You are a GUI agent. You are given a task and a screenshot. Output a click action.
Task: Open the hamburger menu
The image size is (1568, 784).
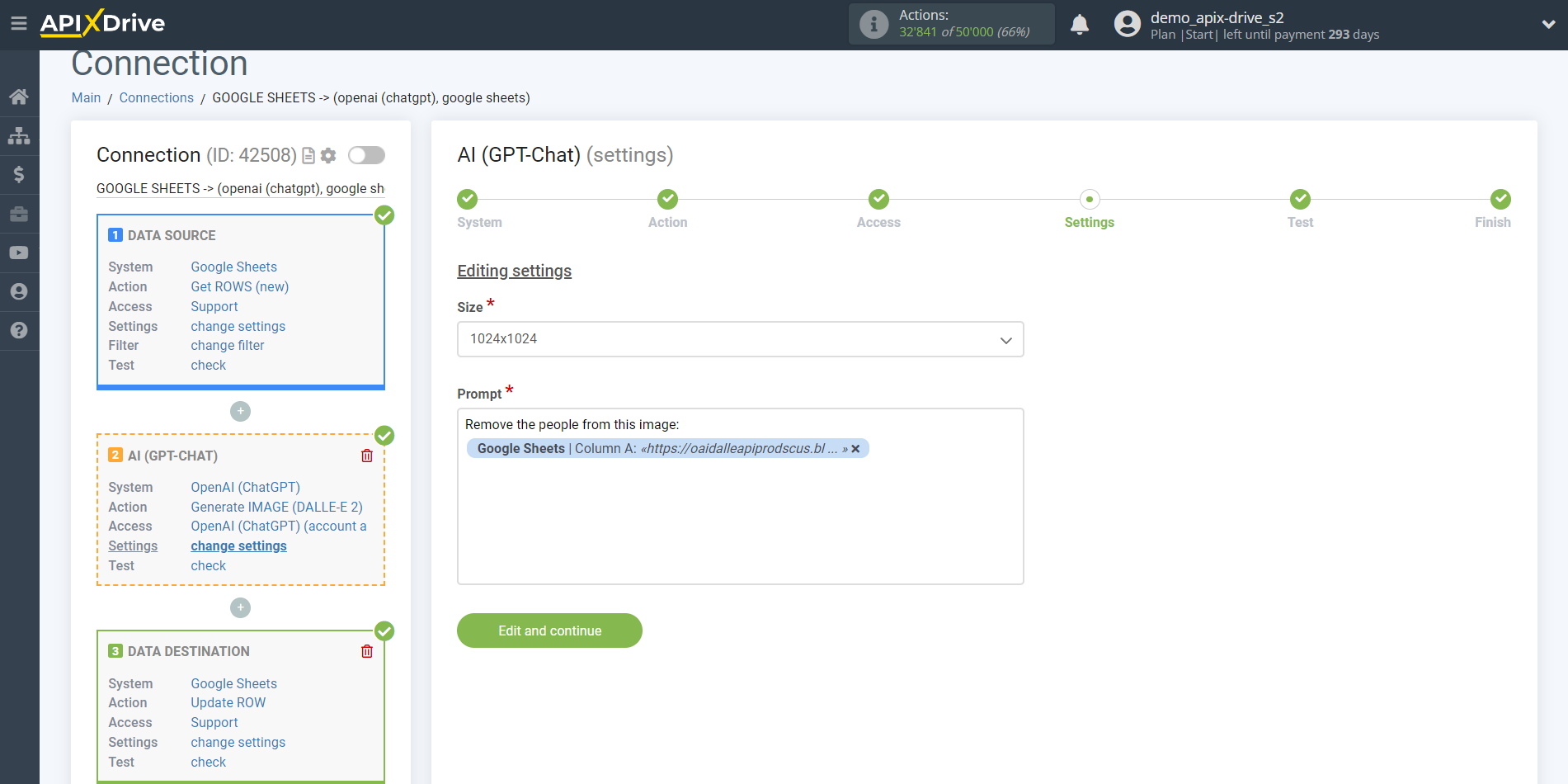(x=19, y=23)
